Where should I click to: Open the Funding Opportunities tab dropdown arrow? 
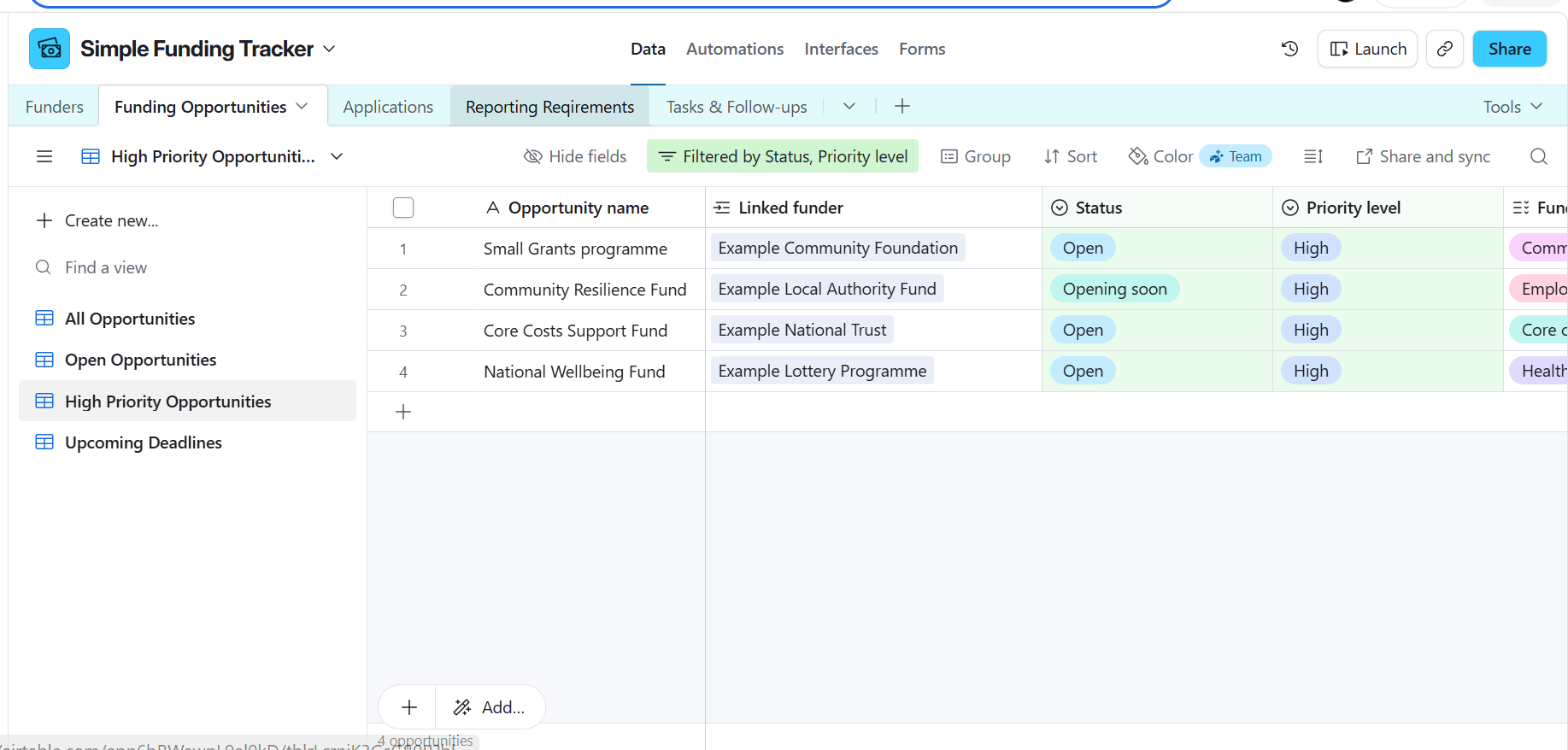click(302, 106)
